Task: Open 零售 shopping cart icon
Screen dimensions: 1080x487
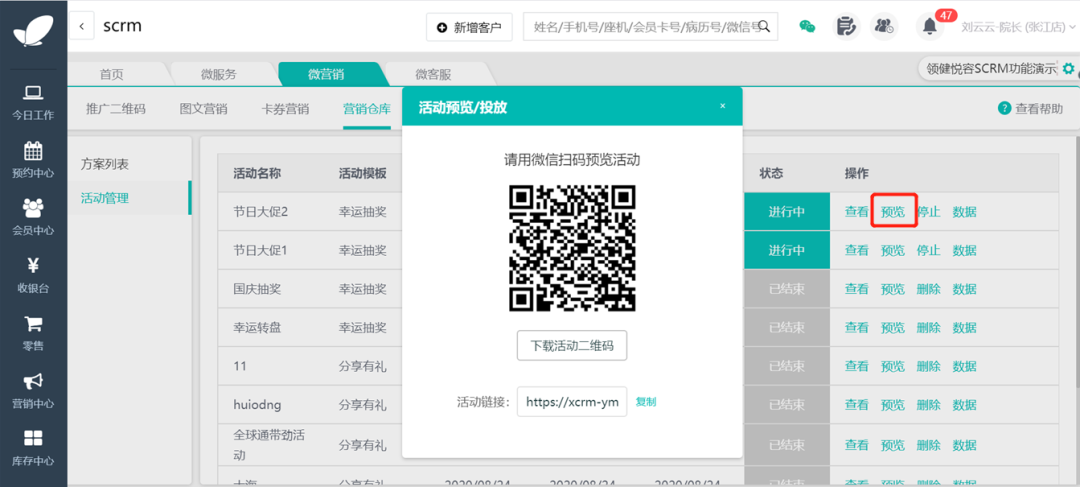Action: (33, 323)
